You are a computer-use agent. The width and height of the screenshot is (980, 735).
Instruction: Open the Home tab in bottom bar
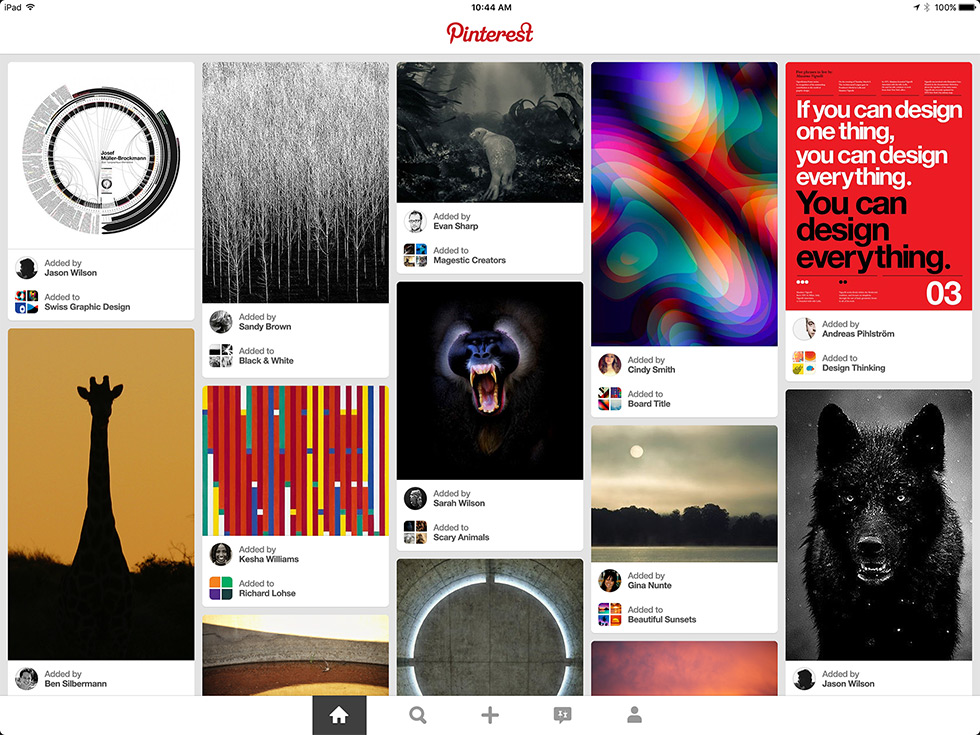pyautogui.click(x=339, y=715)
